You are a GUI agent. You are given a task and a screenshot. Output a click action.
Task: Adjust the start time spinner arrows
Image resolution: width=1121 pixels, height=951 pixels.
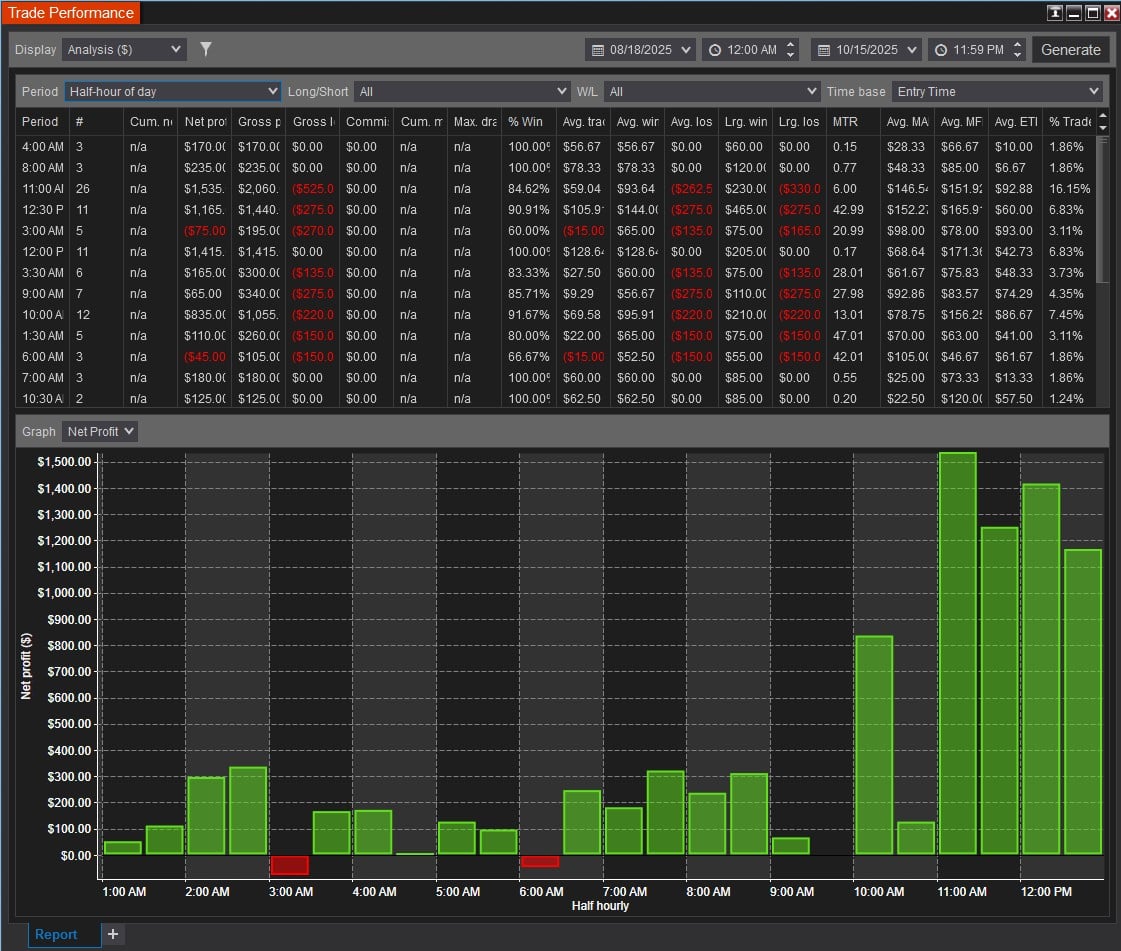791,50
